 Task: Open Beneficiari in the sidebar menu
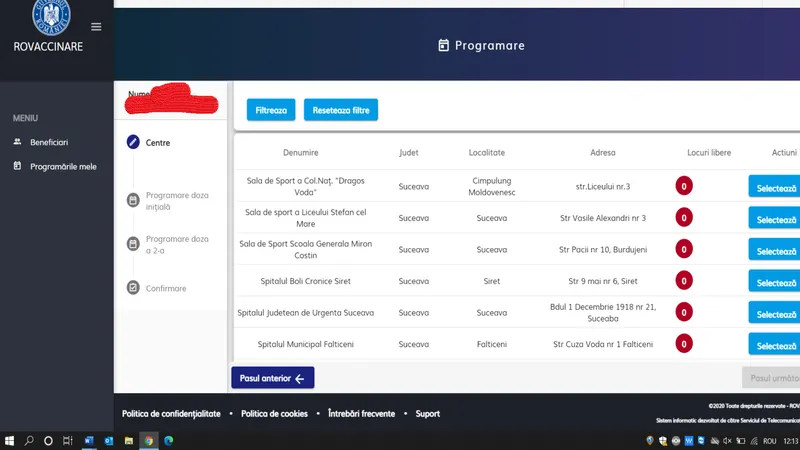click(49, 142)
